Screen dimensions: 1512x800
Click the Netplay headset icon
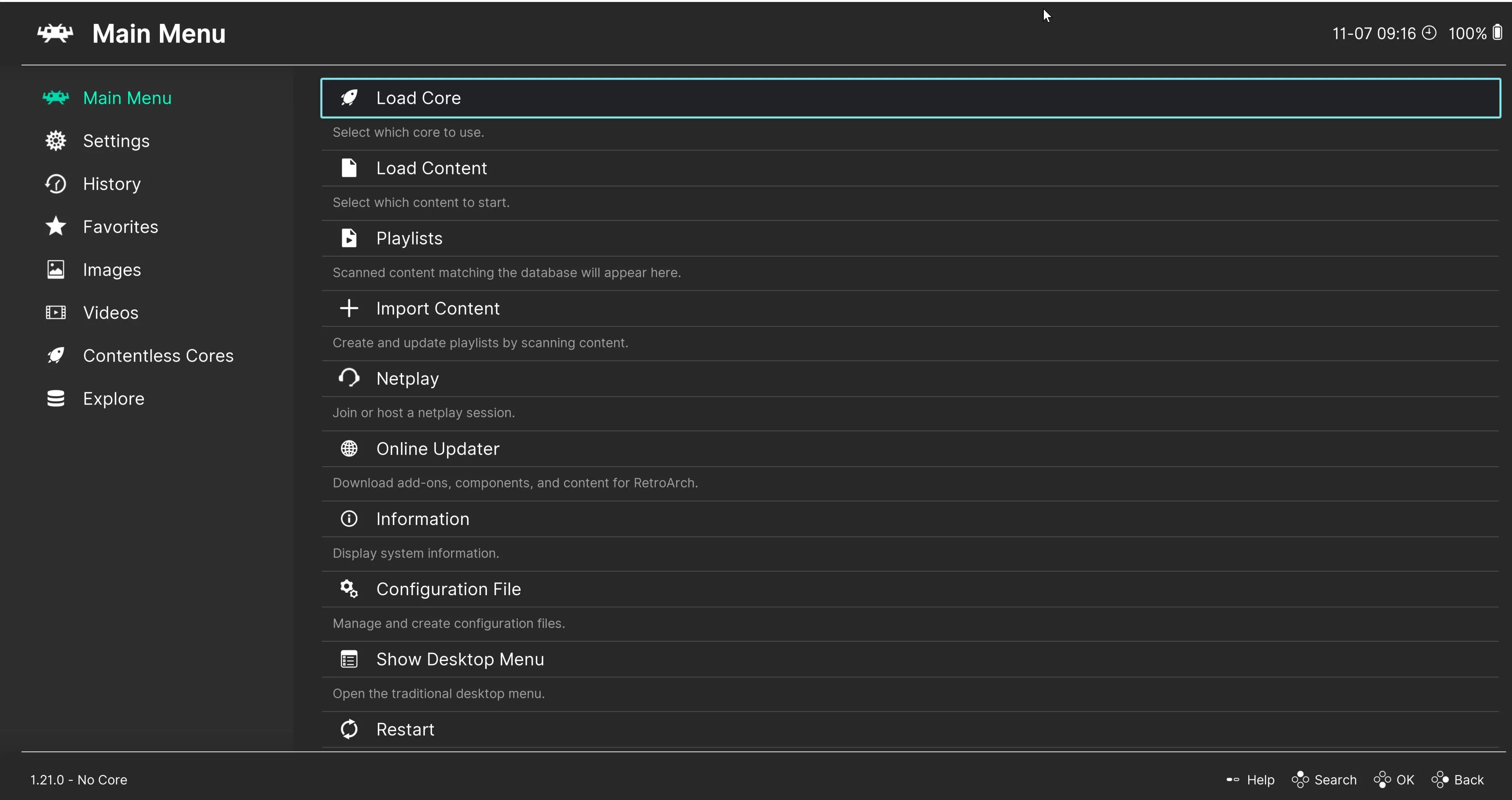coord(348,378)
